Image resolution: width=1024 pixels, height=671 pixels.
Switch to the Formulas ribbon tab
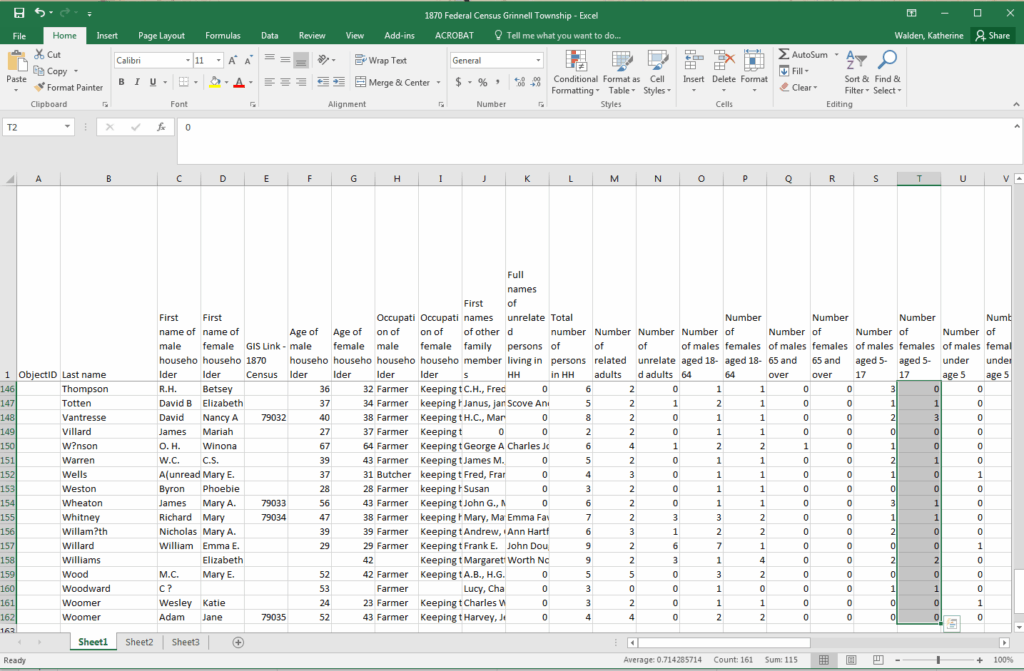coord(223,35)
